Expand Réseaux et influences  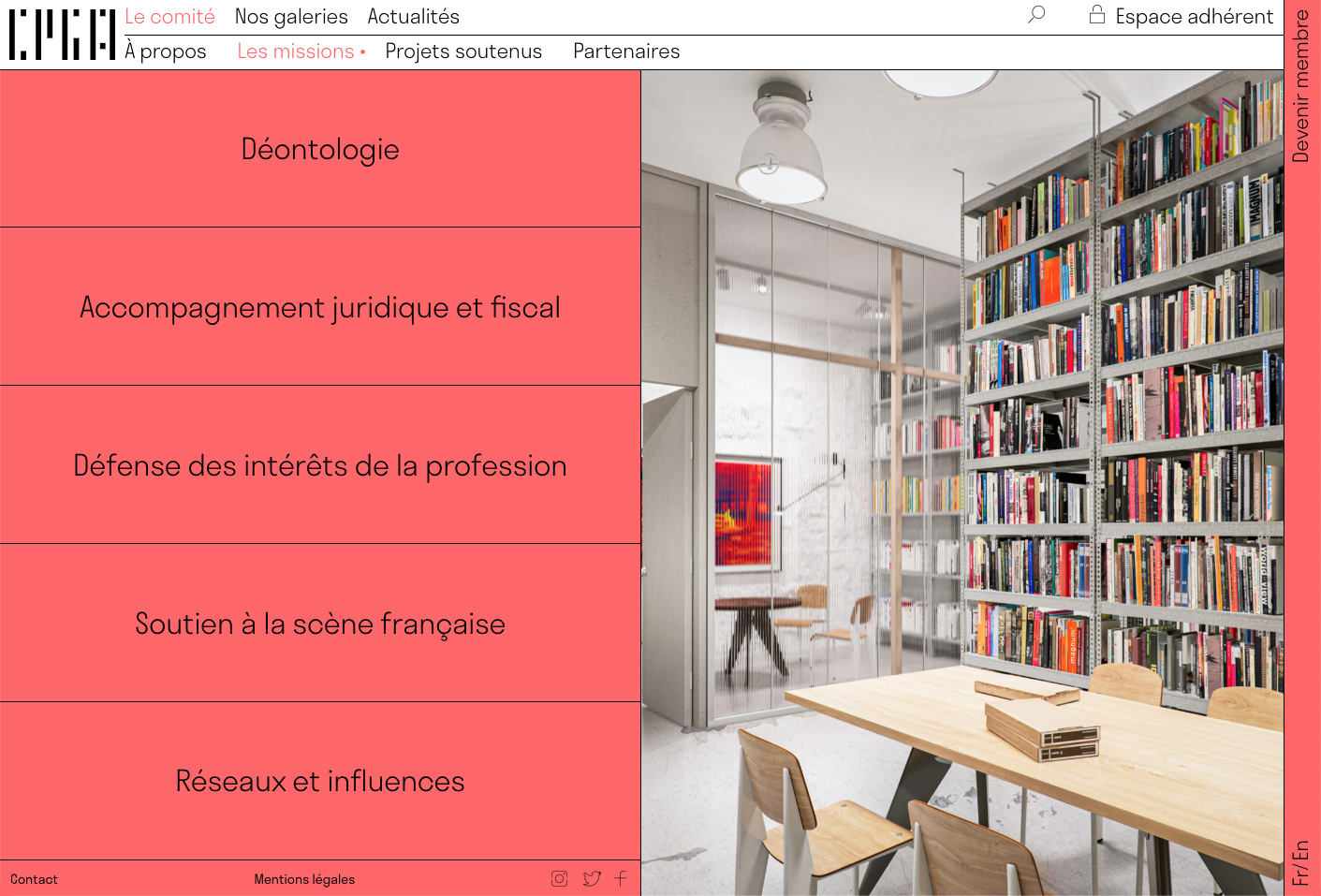[x=320, y=781]
